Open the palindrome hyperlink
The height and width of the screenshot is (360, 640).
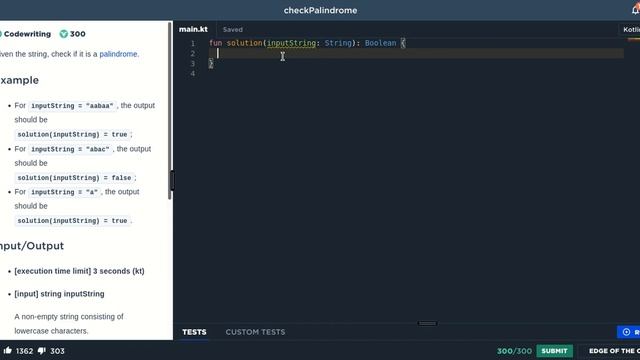[118, 54]
